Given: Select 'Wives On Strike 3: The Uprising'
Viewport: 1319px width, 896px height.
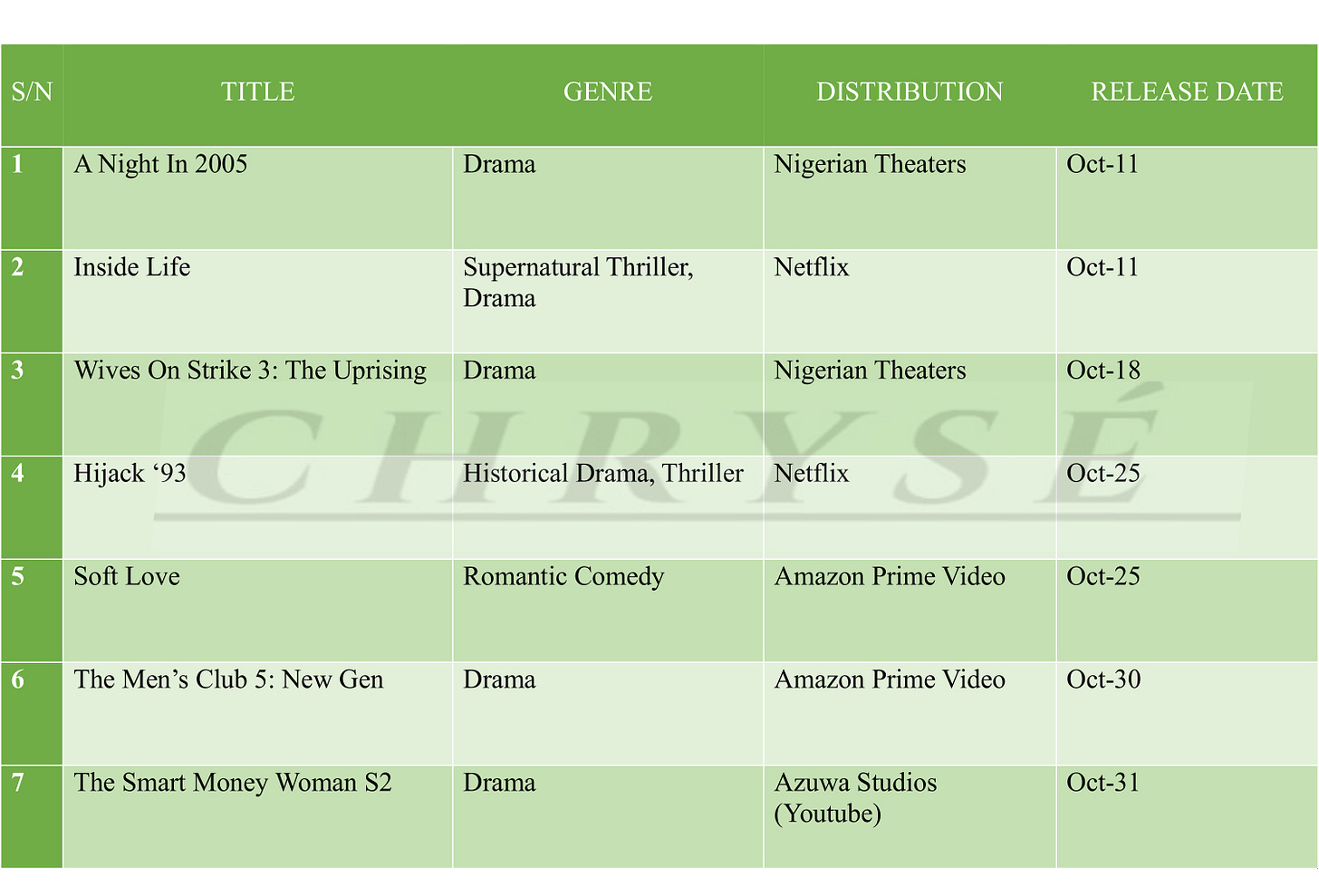Looking at the screenshot, I should pyautogui.click(x=250, y=371).
